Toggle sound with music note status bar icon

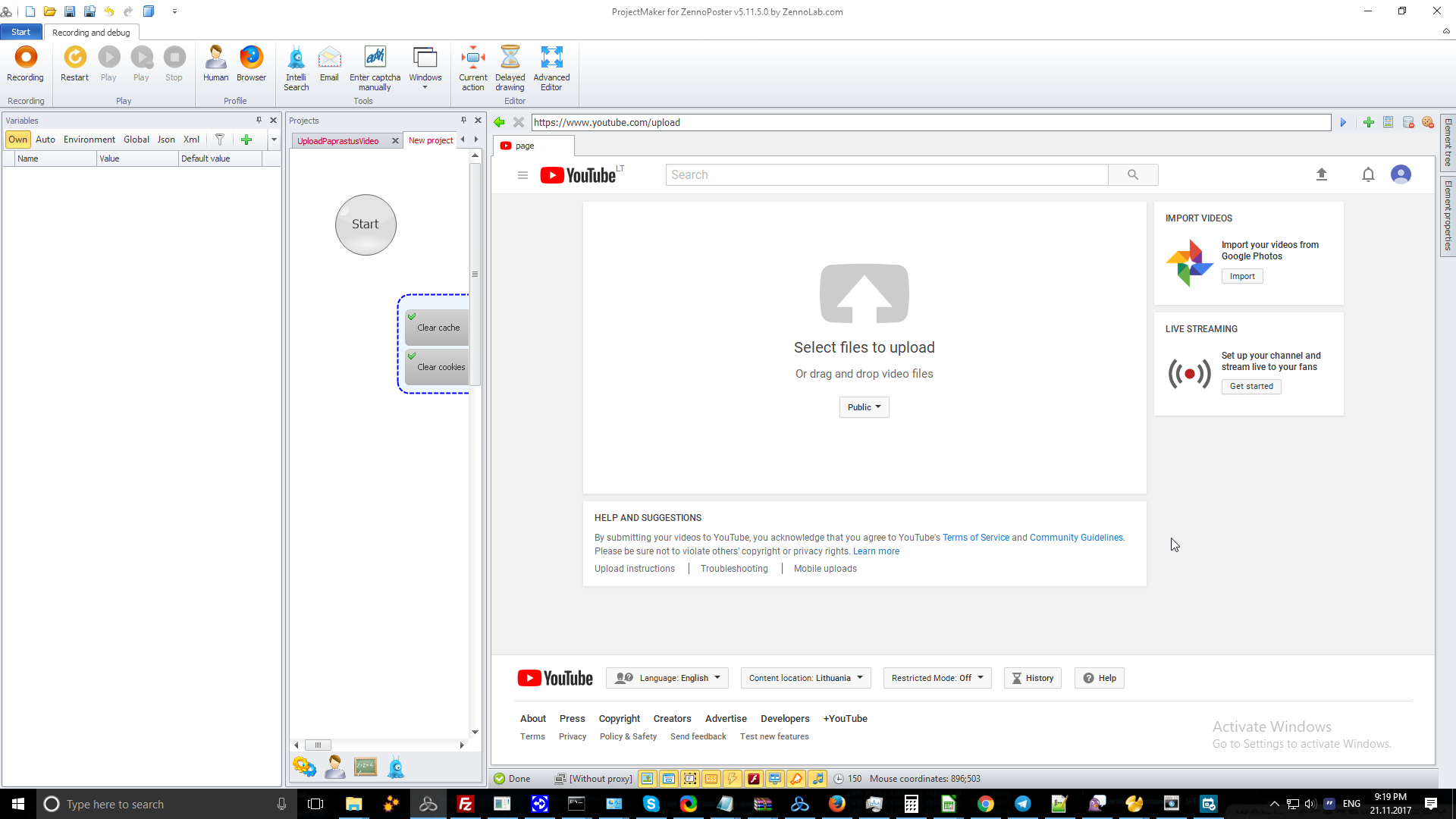click(x=817, y=779)
